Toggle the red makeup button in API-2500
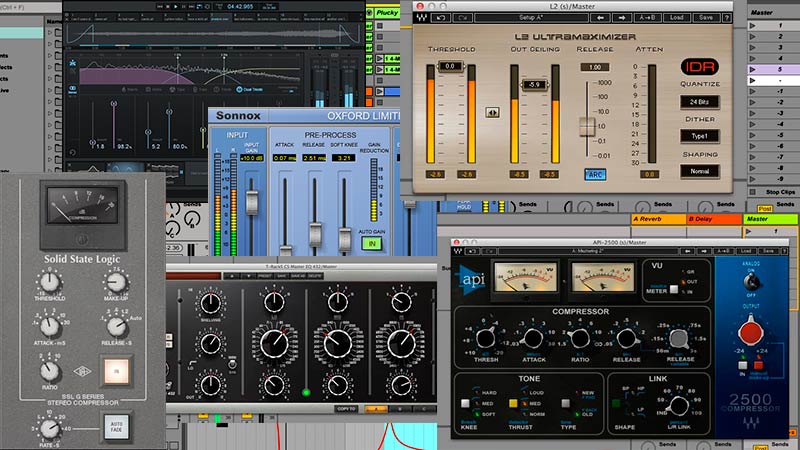Screen dimensions: 800x450 (759, 365)
